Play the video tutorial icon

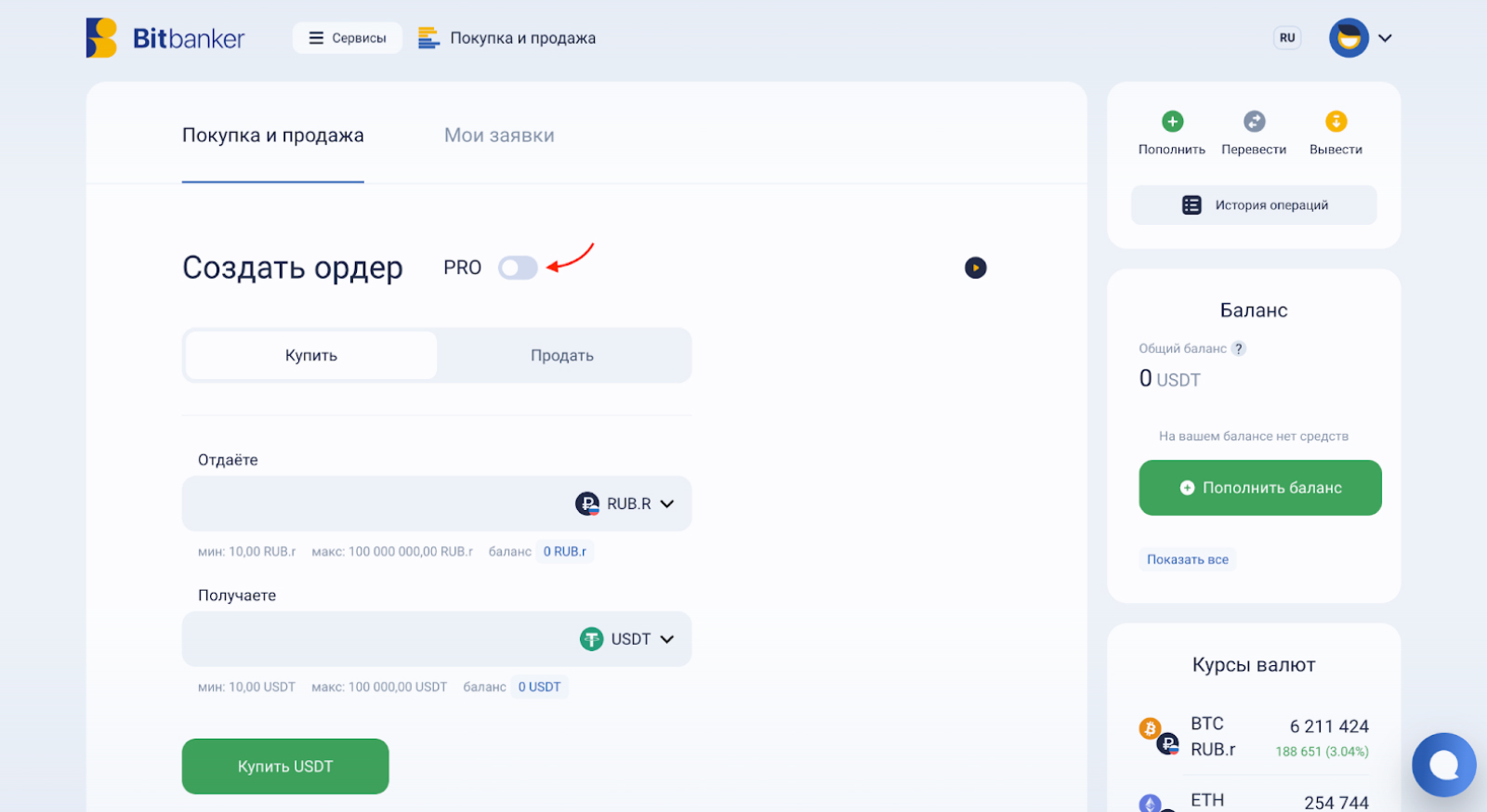(x=975, y=268)
